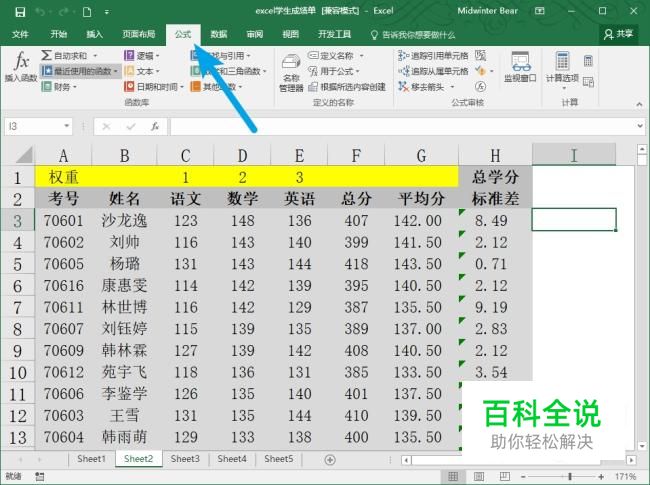This screenshot has height=485, width=650.
Task: Click the formula bar cancel X icon
Action: pyautogui.click(x=107, y=126)
